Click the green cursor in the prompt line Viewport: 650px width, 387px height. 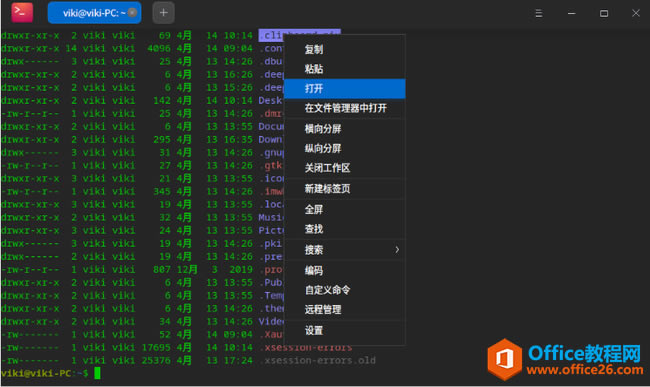pos(97,373)
